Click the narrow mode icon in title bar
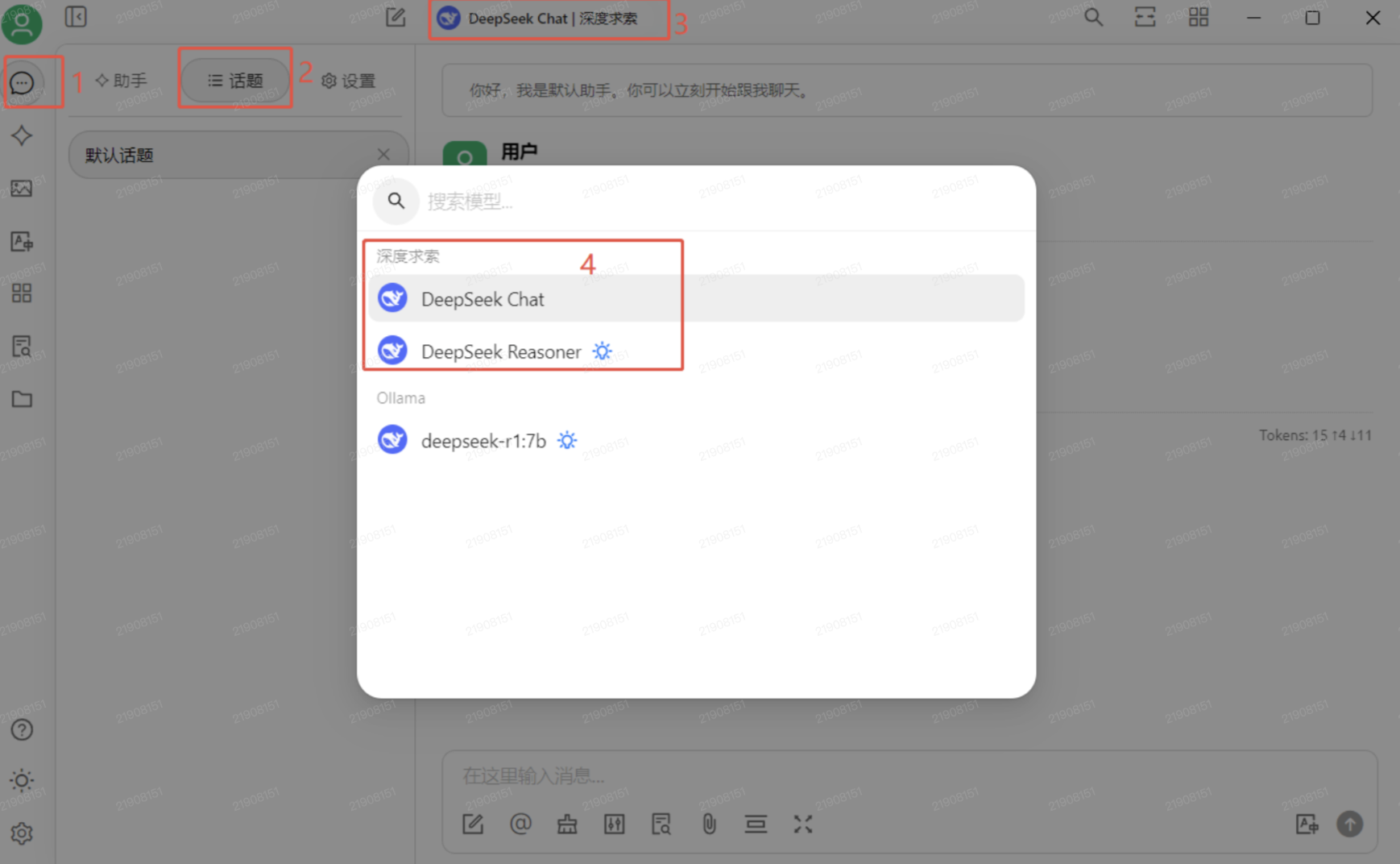The image size is (1400, 864). pyautogui.click(x=1145, y=17)
